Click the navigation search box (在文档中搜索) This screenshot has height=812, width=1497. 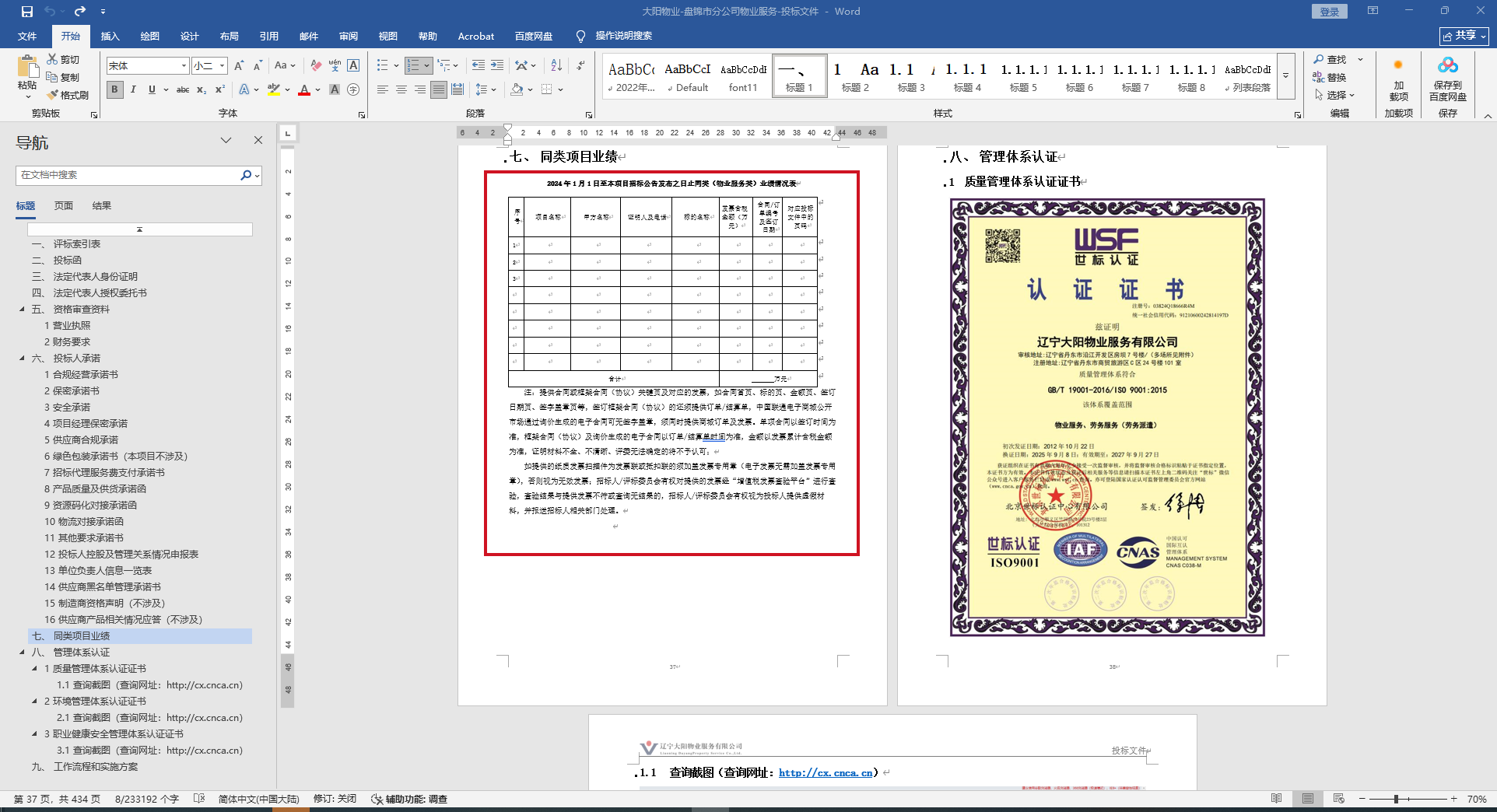click(128, 175)
